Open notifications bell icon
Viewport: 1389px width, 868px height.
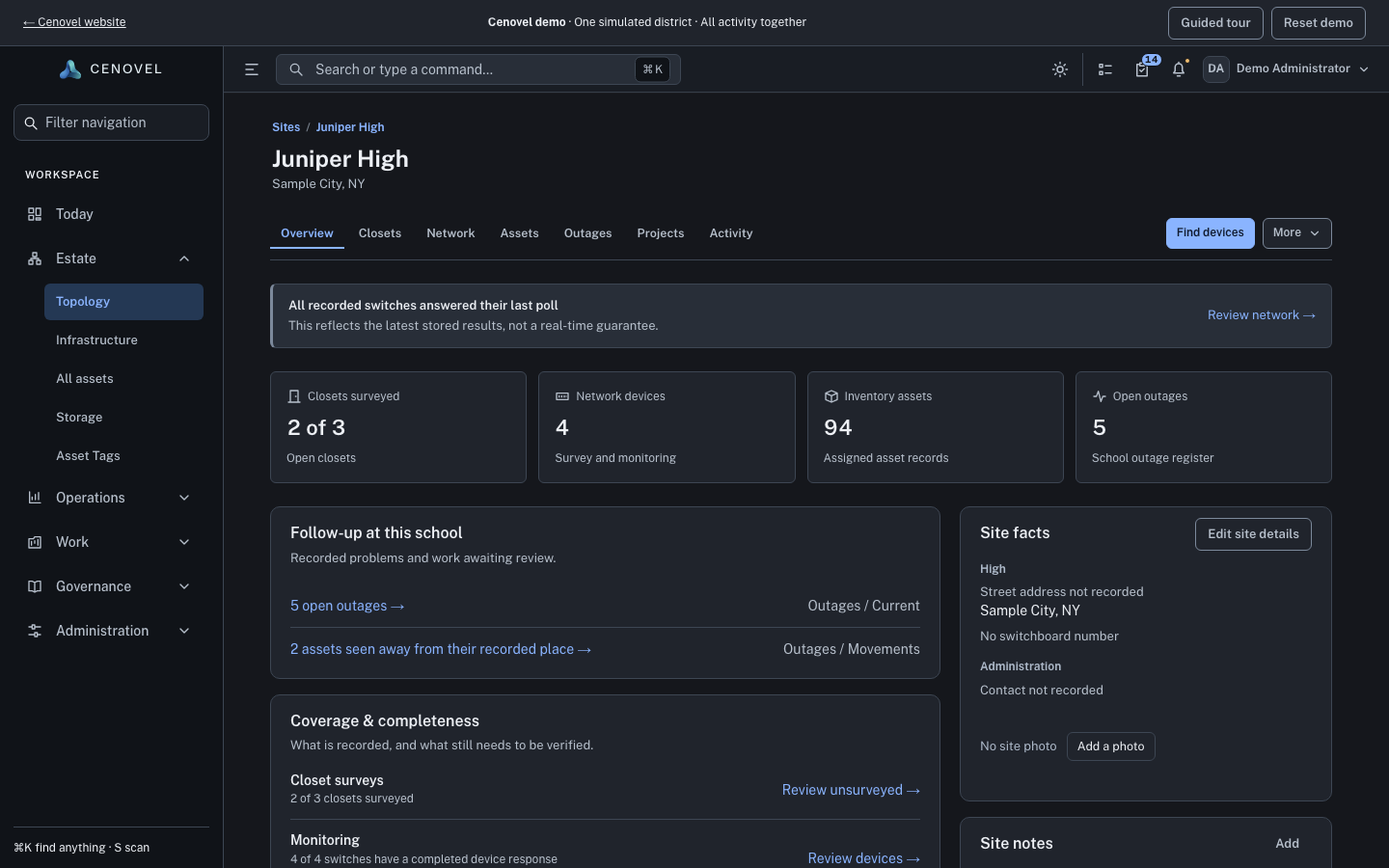coord(1179,69)
